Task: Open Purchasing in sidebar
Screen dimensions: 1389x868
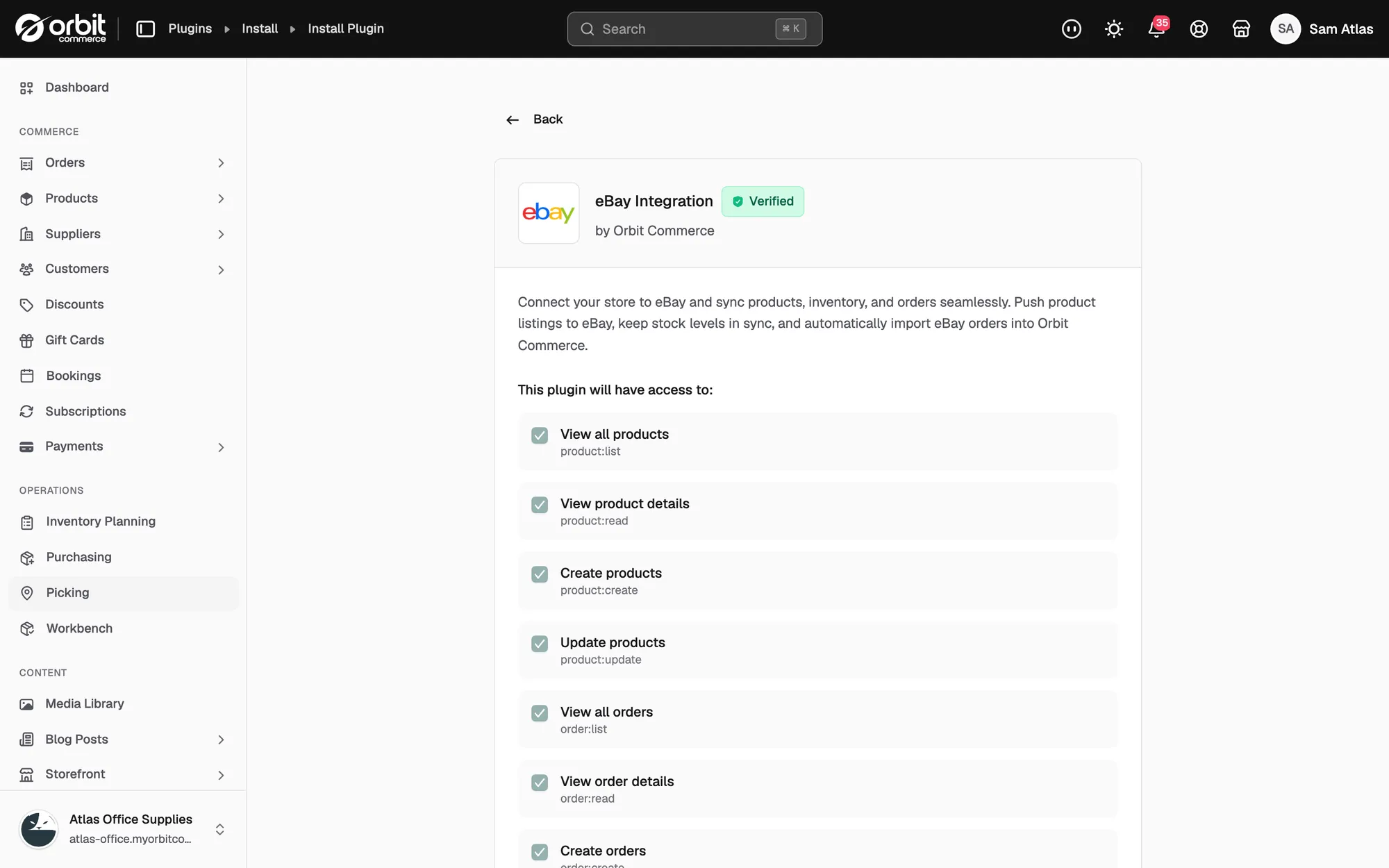Action: [x=124, y=557]
